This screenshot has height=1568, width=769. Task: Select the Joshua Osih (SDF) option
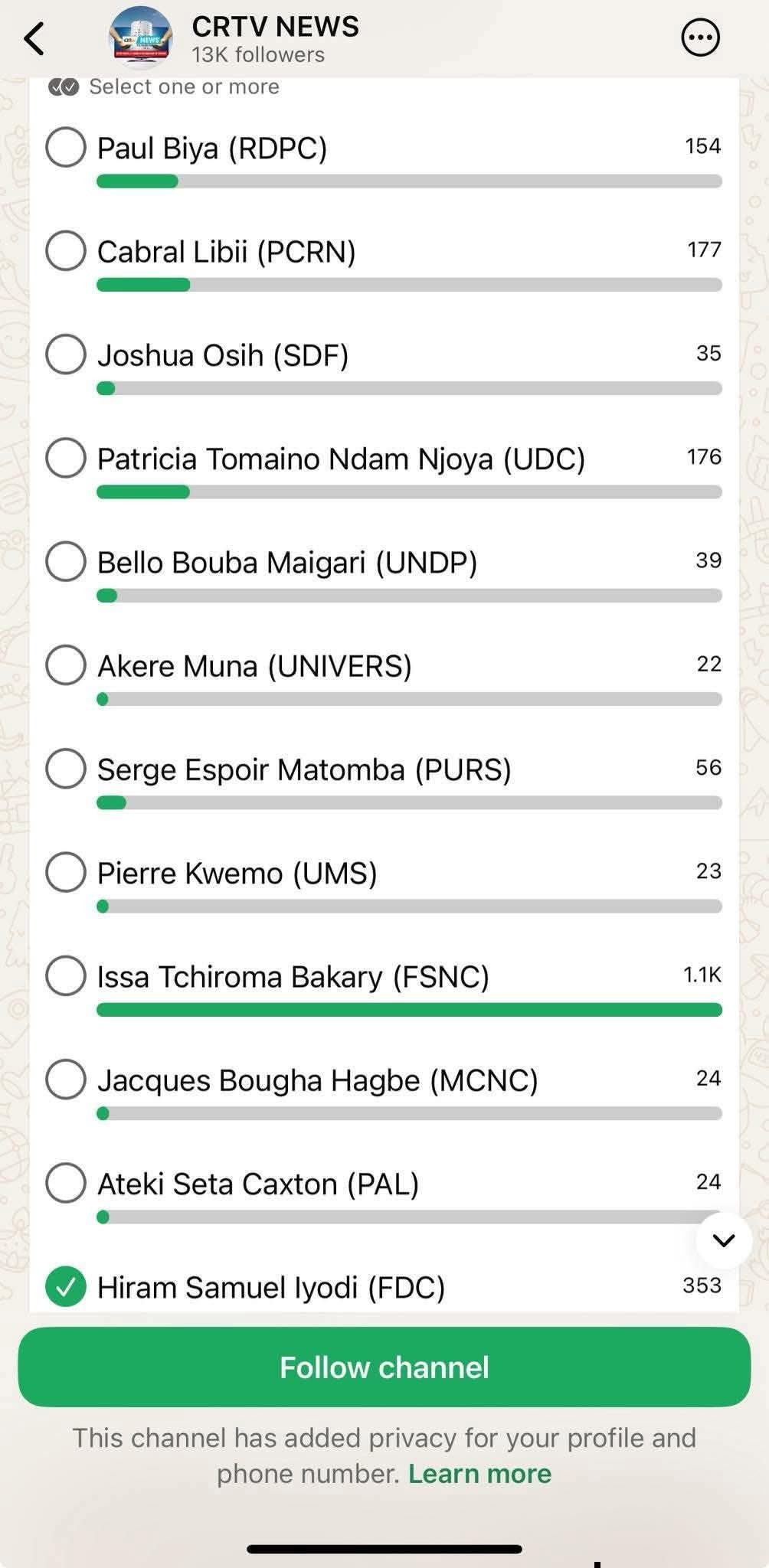[x=66, y=354]
